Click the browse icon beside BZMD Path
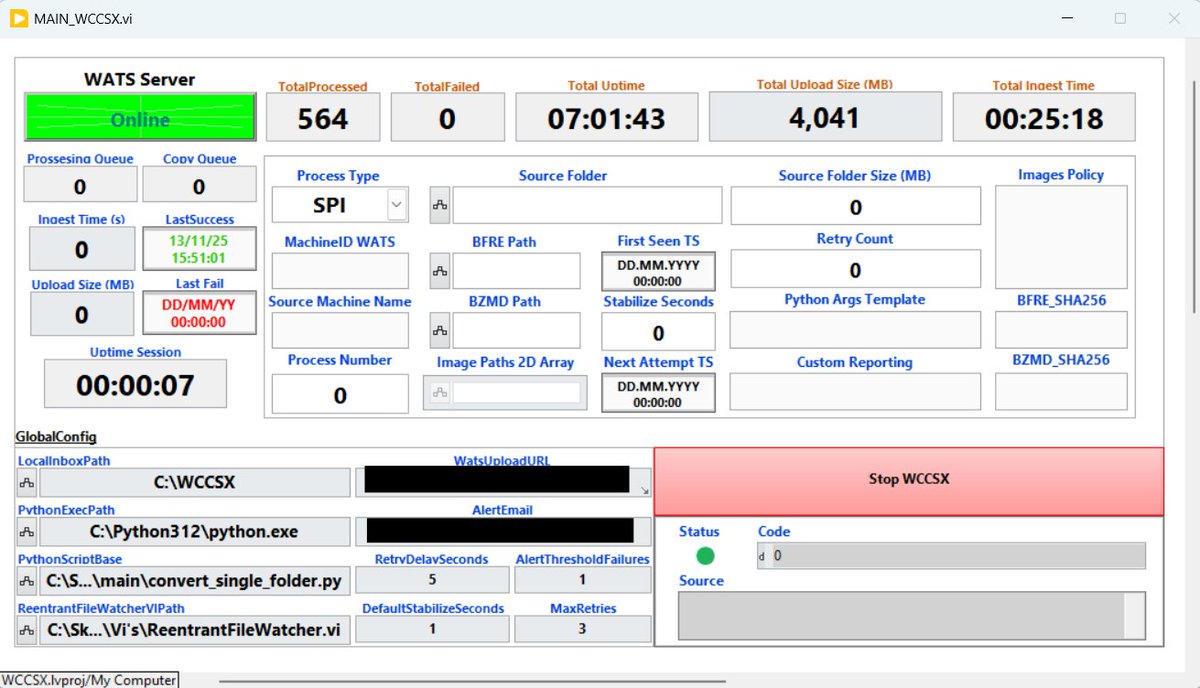This screenshot has width=1200, height=688. (442, 331)
